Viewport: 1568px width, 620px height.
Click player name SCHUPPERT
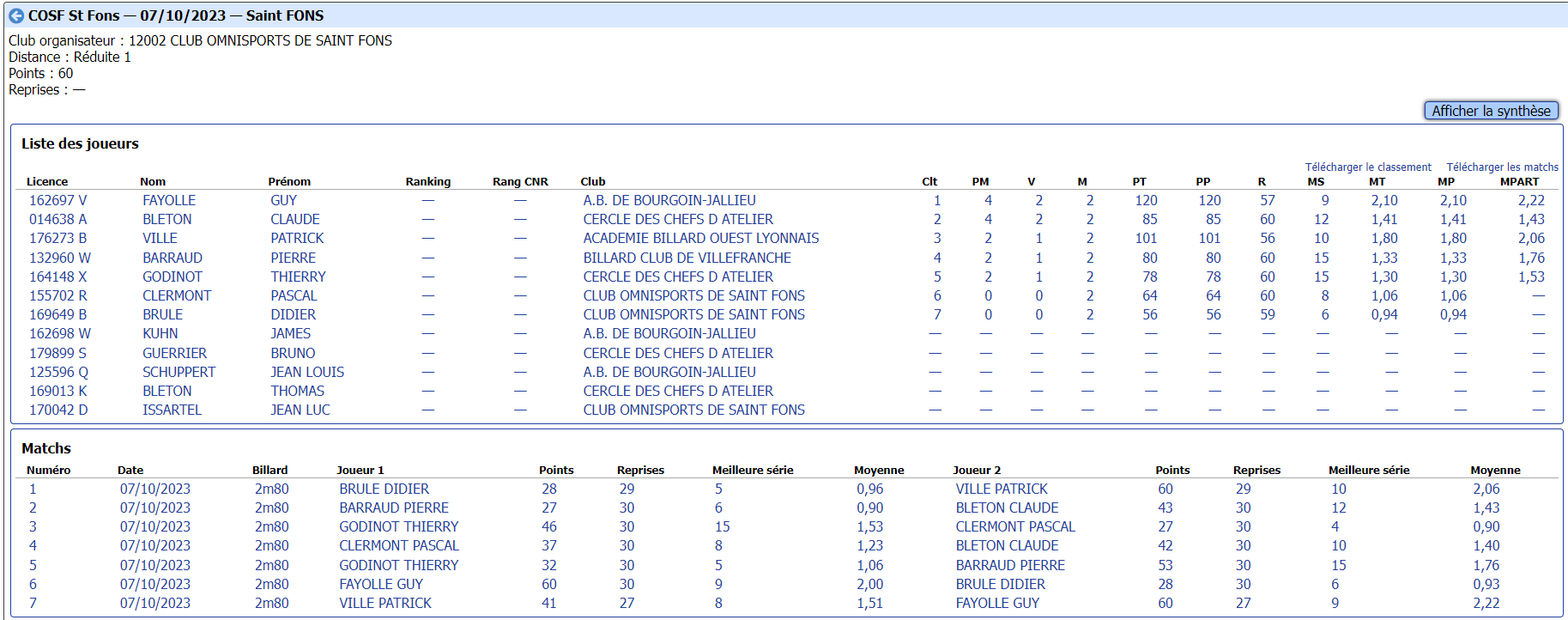point(179,372)
